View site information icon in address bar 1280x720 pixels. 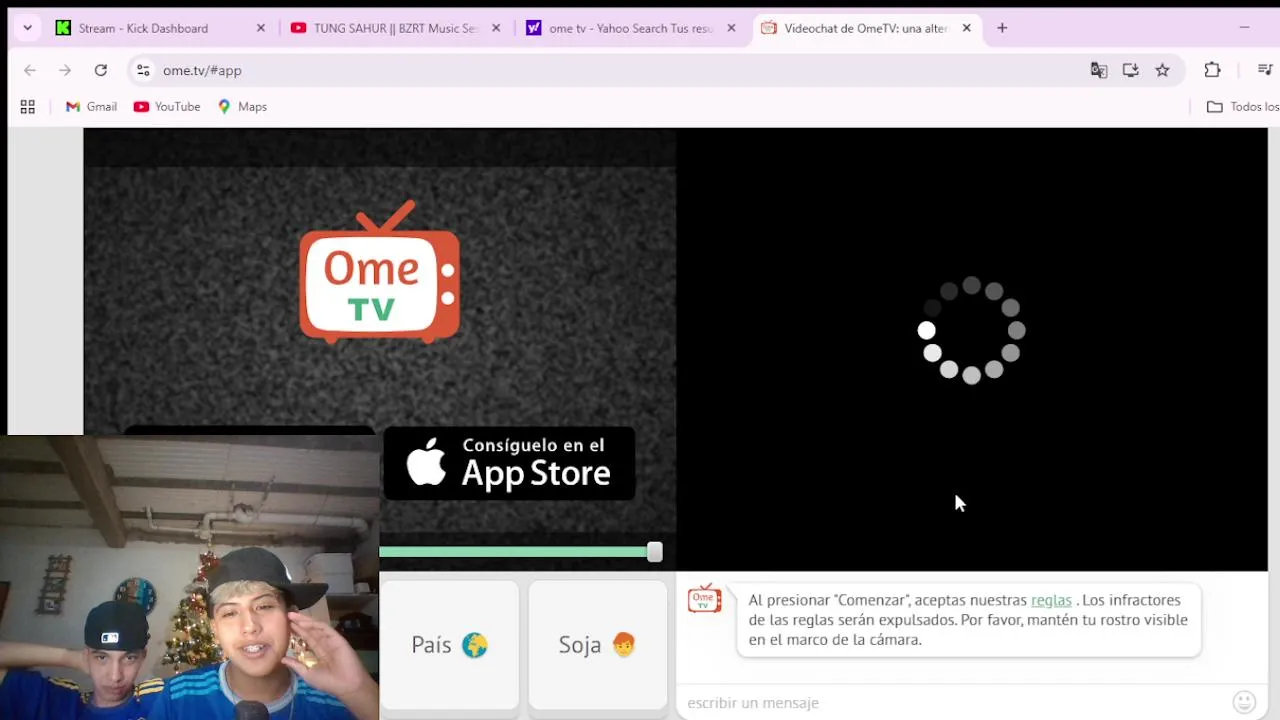tap(143, 70)
